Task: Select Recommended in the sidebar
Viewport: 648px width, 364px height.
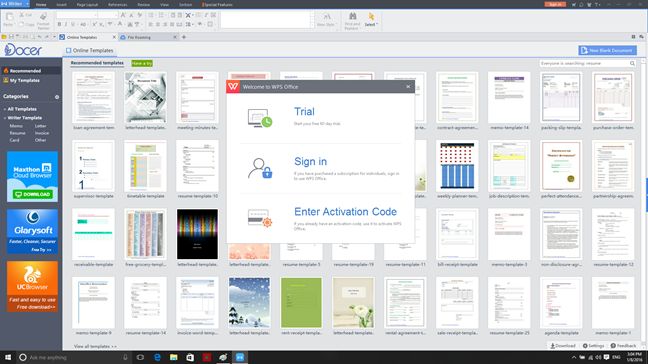Action: [31, 71]
